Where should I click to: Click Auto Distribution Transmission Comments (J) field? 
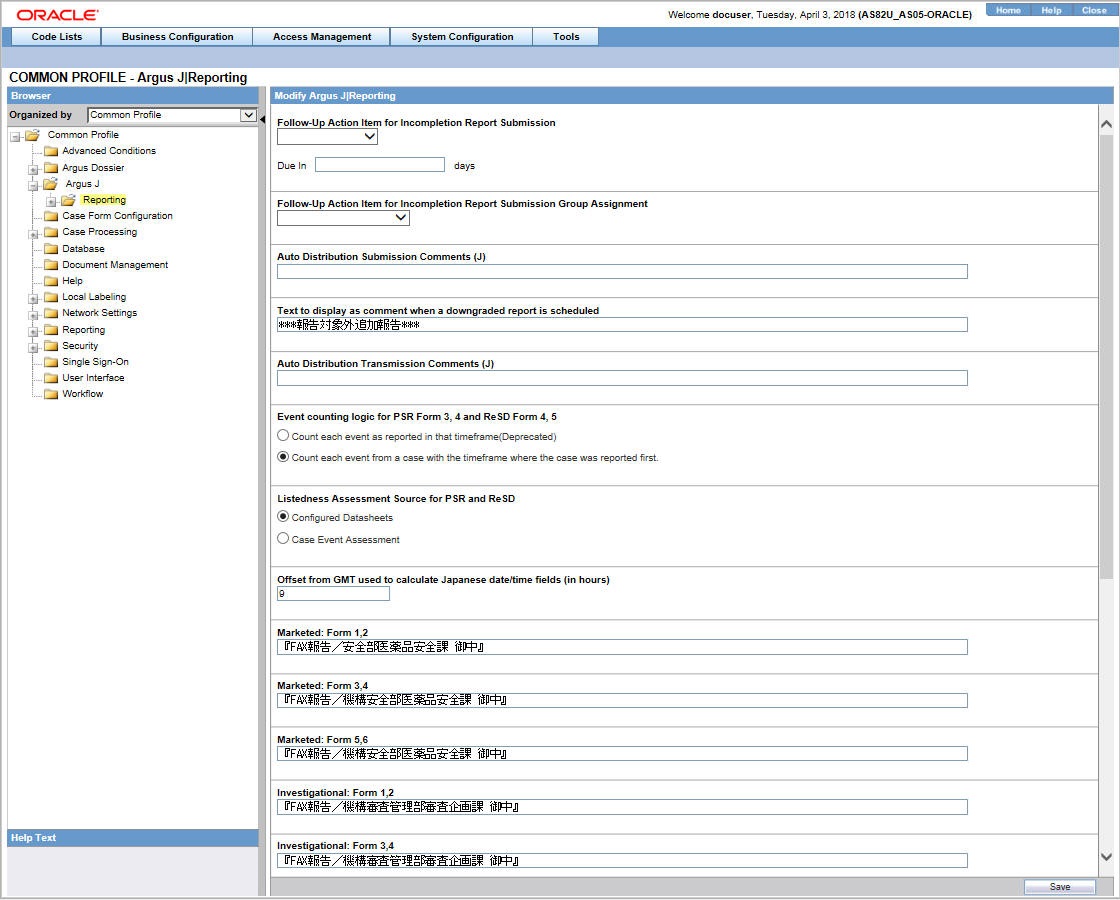622,378
